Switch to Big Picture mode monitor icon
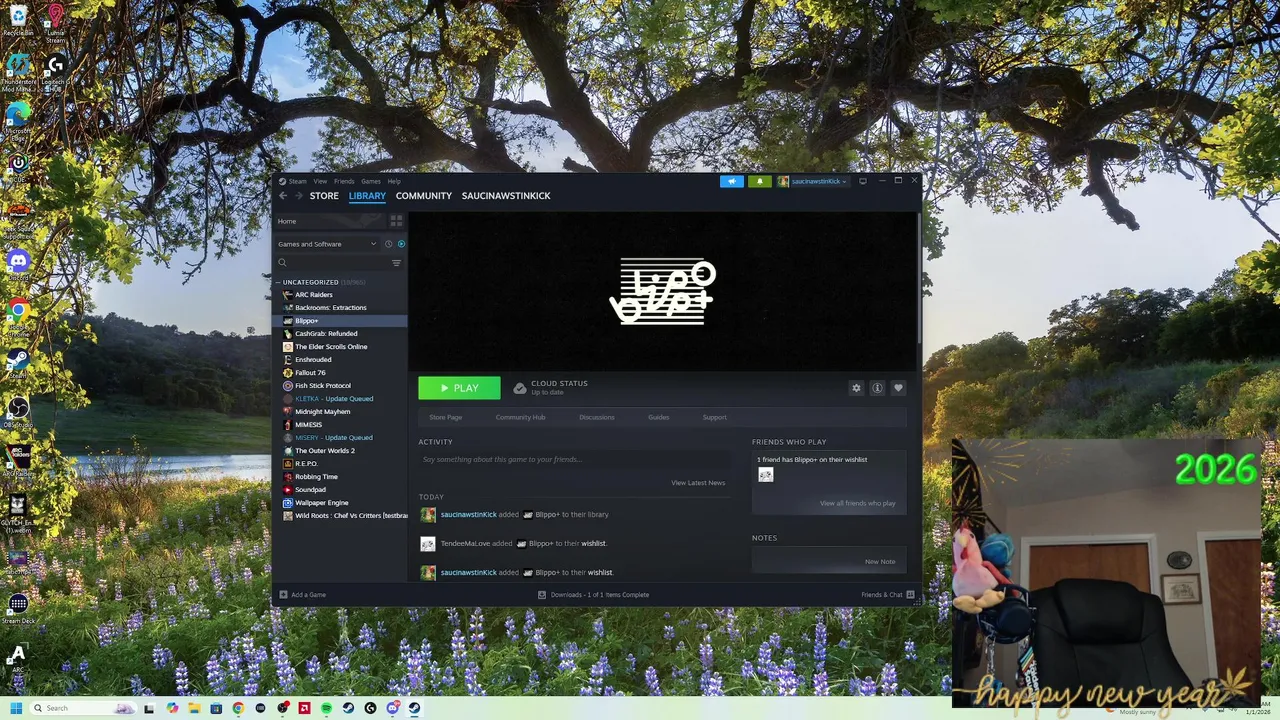 863,181
